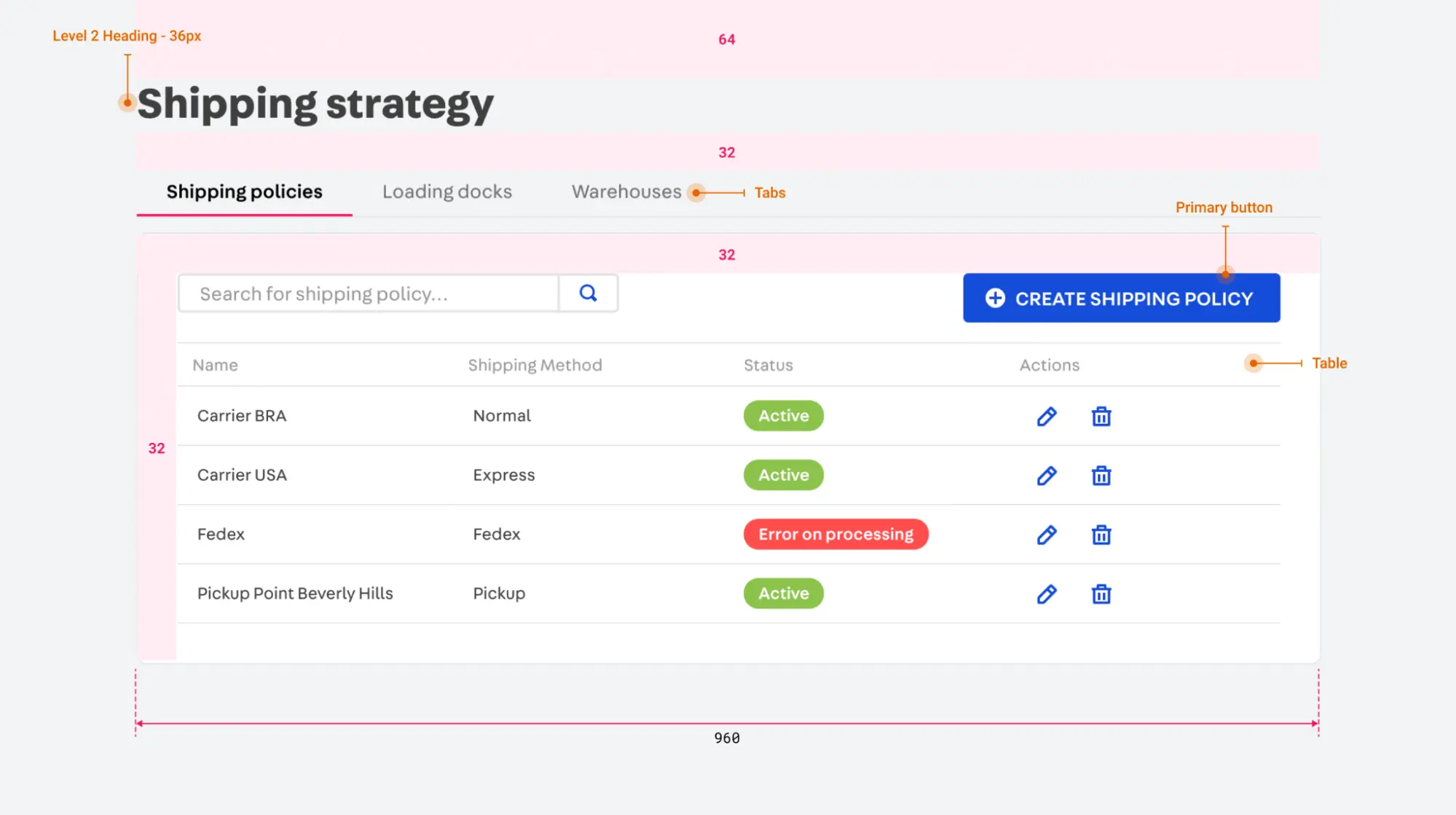Image resolution: width=1456 pixels, height=815 pixels.
Task: Delete Pickup Point Beverly Hills policy
Action: coord(1101,594)
